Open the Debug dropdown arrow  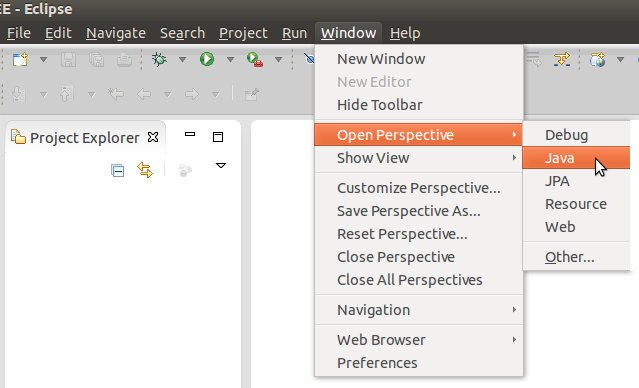(182, 60)
